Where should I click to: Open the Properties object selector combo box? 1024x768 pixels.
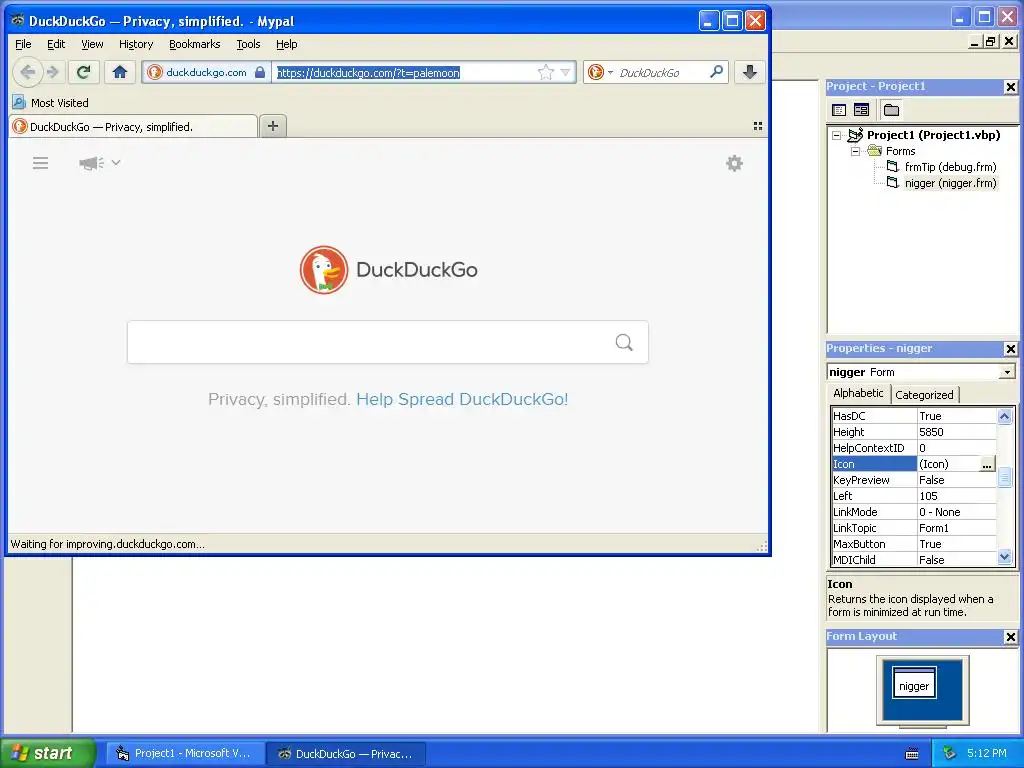(921, 372)
